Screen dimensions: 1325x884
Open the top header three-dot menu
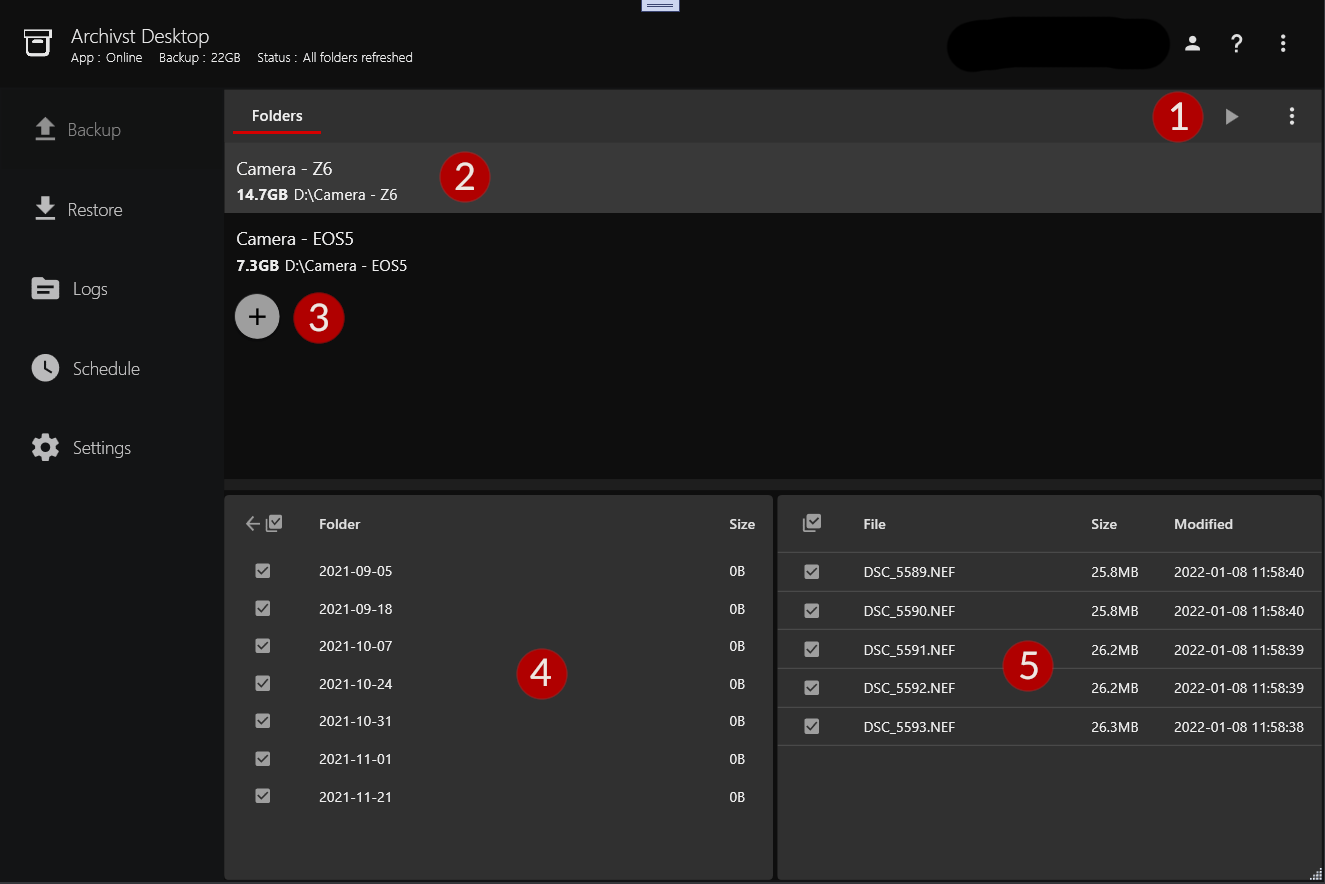[1283, 43]
